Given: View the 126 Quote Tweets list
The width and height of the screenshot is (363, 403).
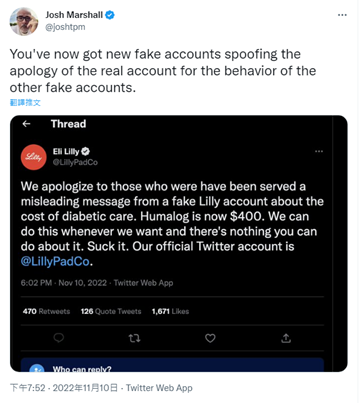Looking at the screenshot, I should pyautogui.click(x=111, y=311).
